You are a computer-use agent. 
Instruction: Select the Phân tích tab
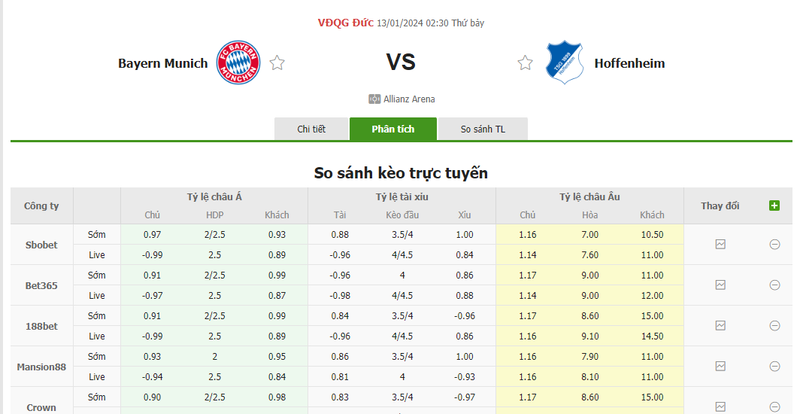tap(393, 129)
